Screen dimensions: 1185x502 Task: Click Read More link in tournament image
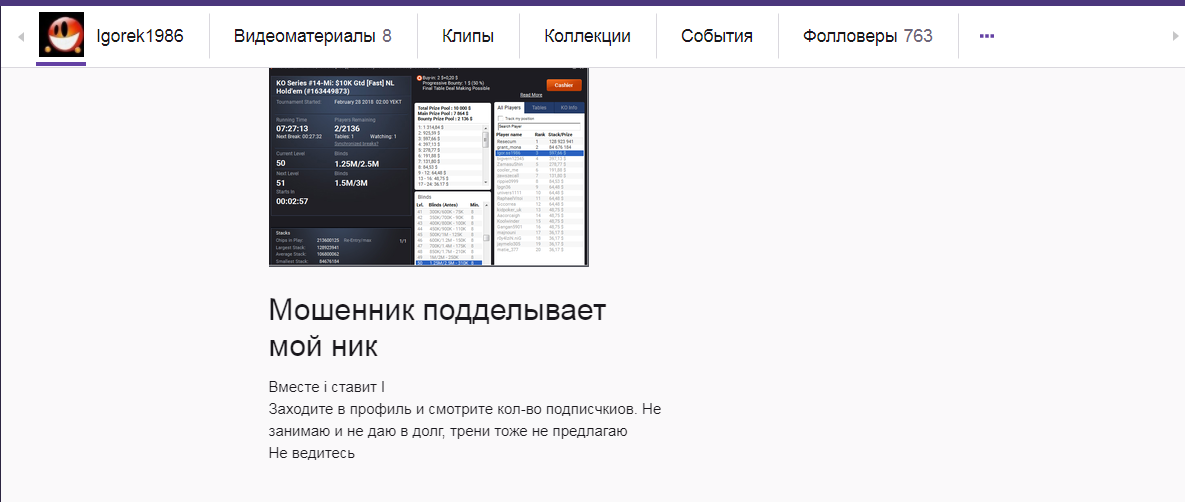tap(531, 95)
